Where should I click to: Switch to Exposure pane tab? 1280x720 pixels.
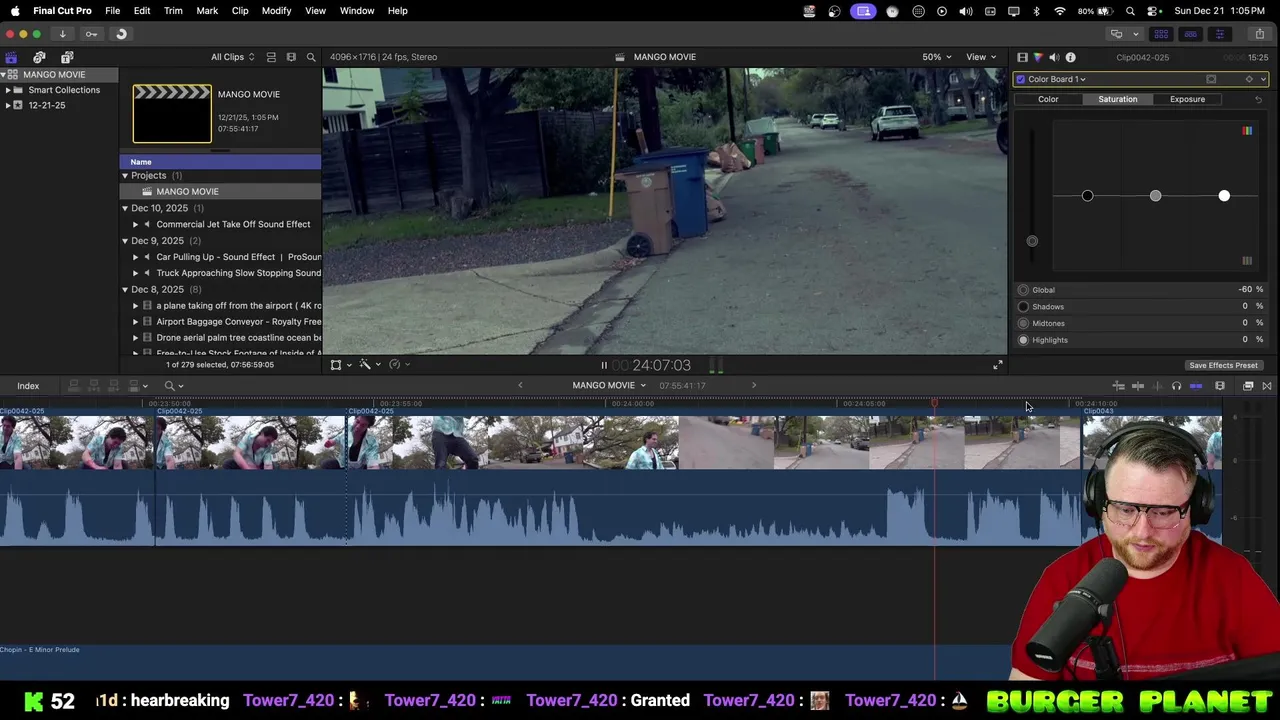click(x=1187, y=99)
